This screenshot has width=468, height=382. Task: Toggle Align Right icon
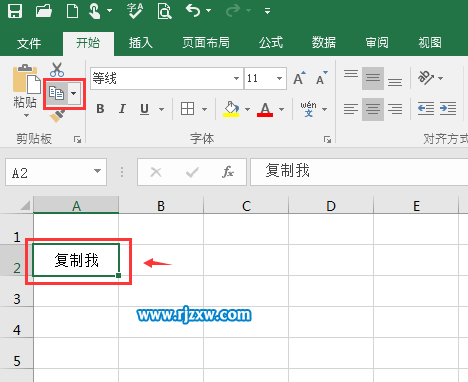[395, 109]
